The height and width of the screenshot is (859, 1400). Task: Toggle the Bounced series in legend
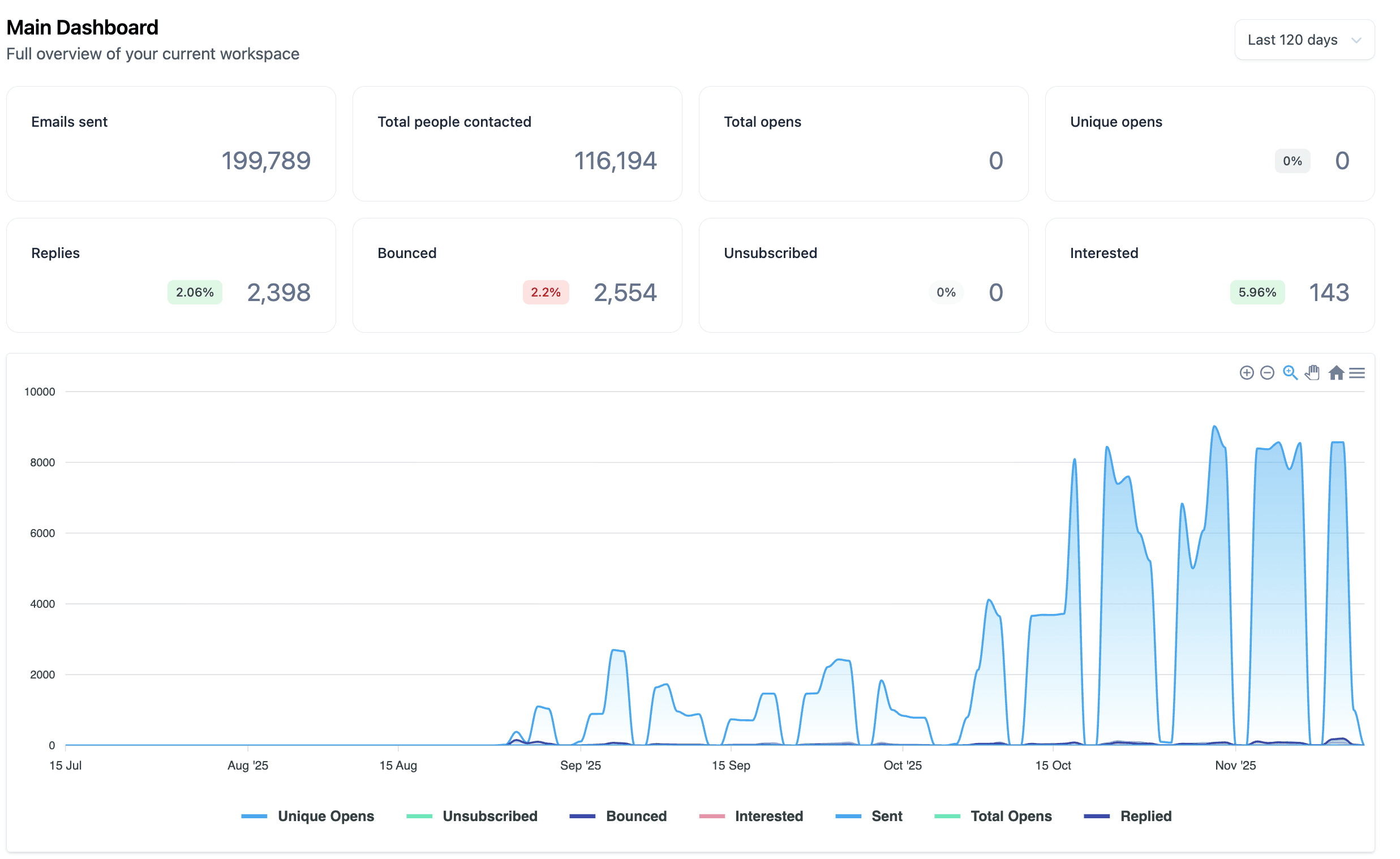tap(617, 816)
